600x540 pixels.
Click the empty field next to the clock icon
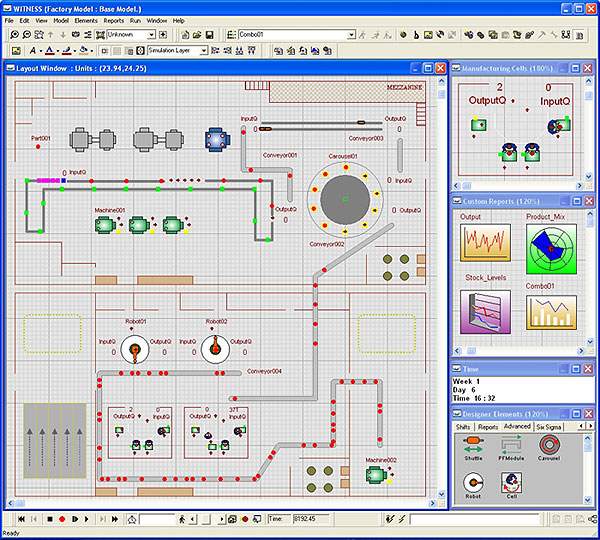click(157, 519)
